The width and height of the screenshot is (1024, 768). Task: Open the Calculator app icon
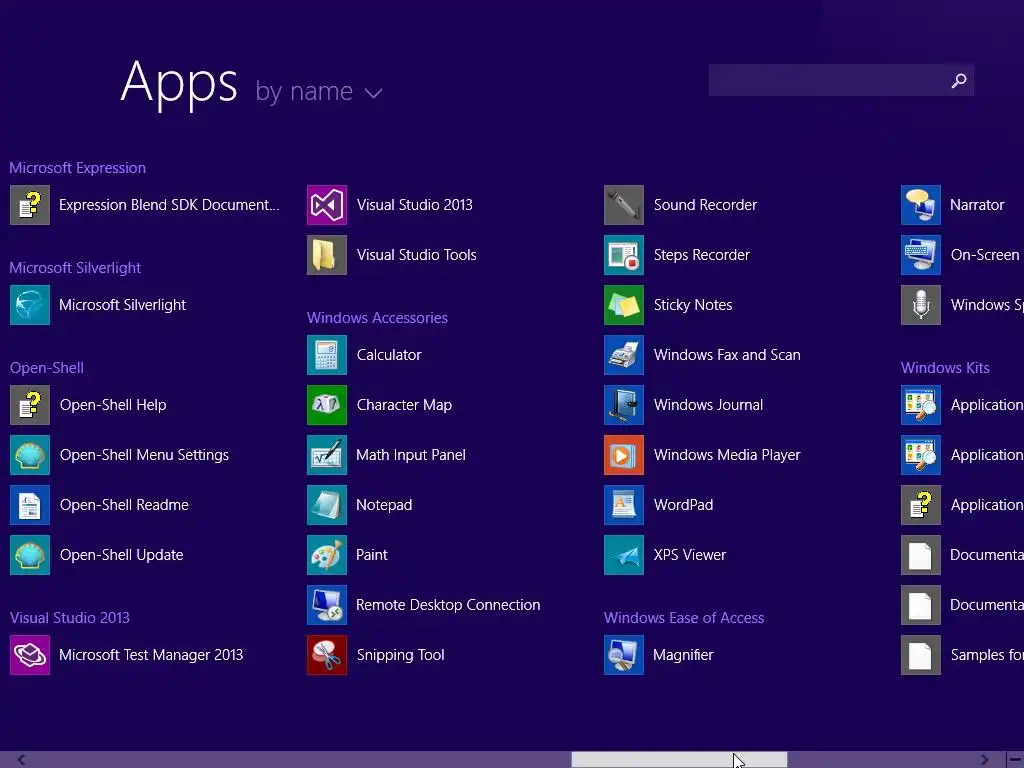point(327,355)
